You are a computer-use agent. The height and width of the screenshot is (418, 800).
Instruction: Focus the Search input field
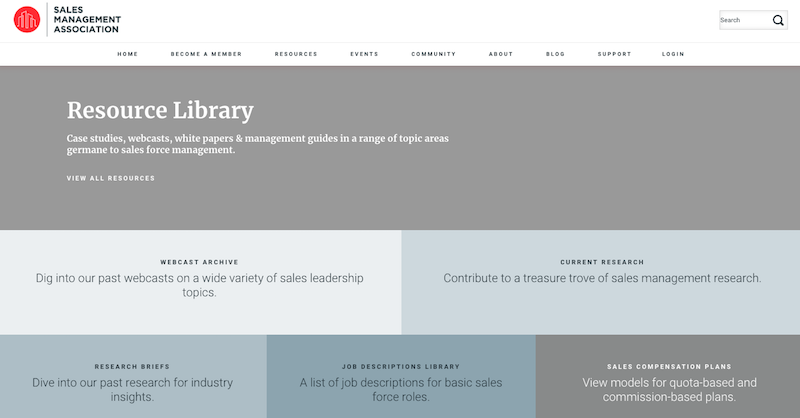(x=745, y=20)
